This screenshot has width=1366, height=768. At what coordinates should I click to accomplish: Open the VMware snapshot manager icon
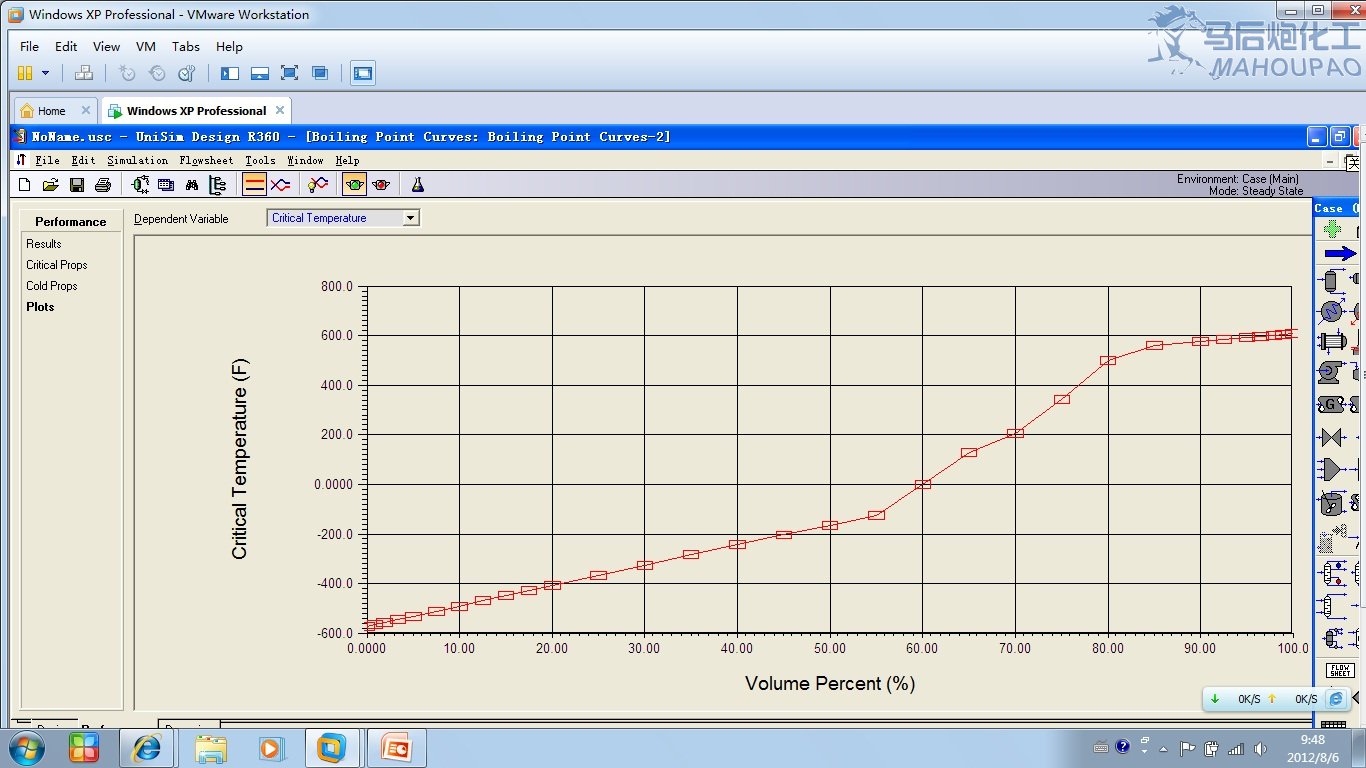pos(187,73)
